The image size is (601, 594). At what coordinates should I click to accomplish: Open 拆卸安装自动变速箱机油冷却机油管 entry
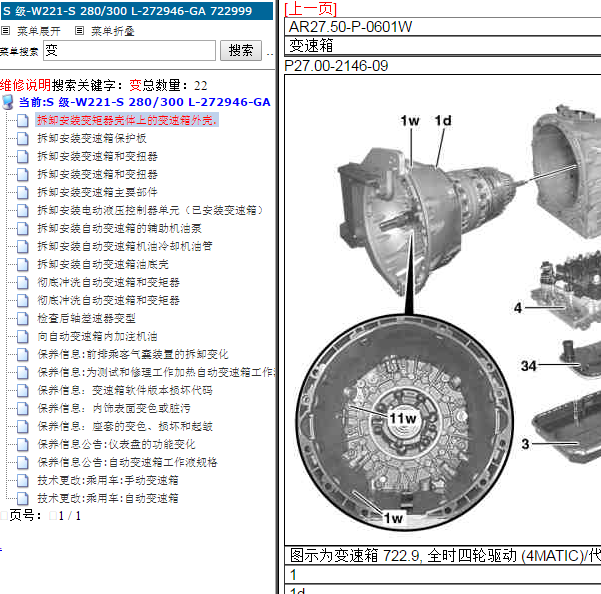coord(125,246)
